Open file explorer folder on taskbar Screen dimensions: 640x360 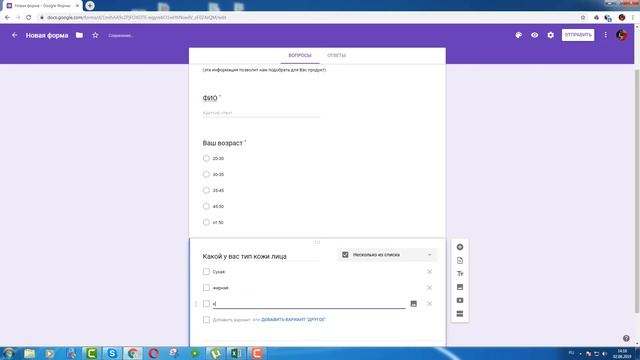tap(29, 353)
